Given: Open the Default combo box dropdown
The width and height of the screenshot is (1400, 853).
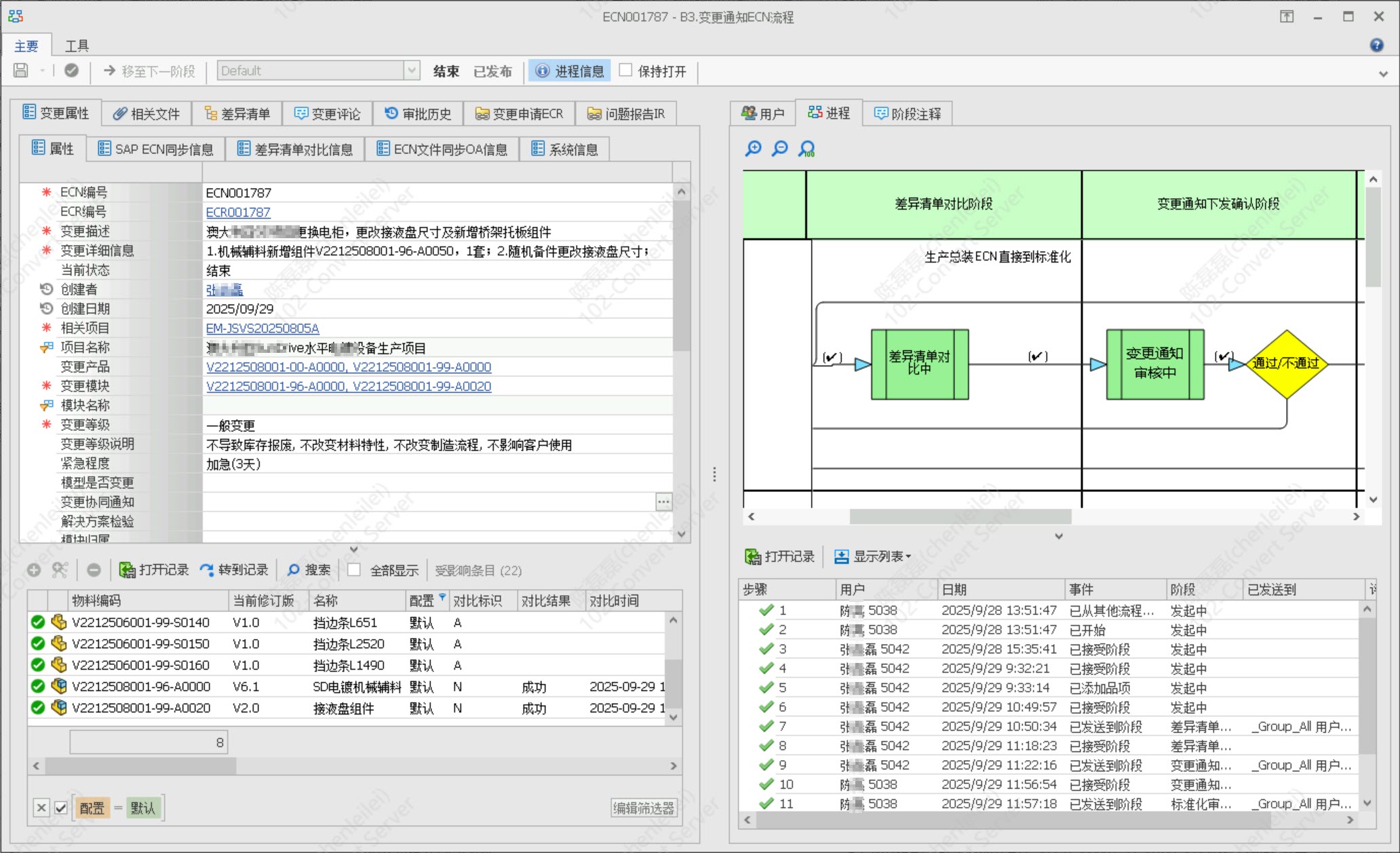Looking at the screenshot, I should coord(411,71).
